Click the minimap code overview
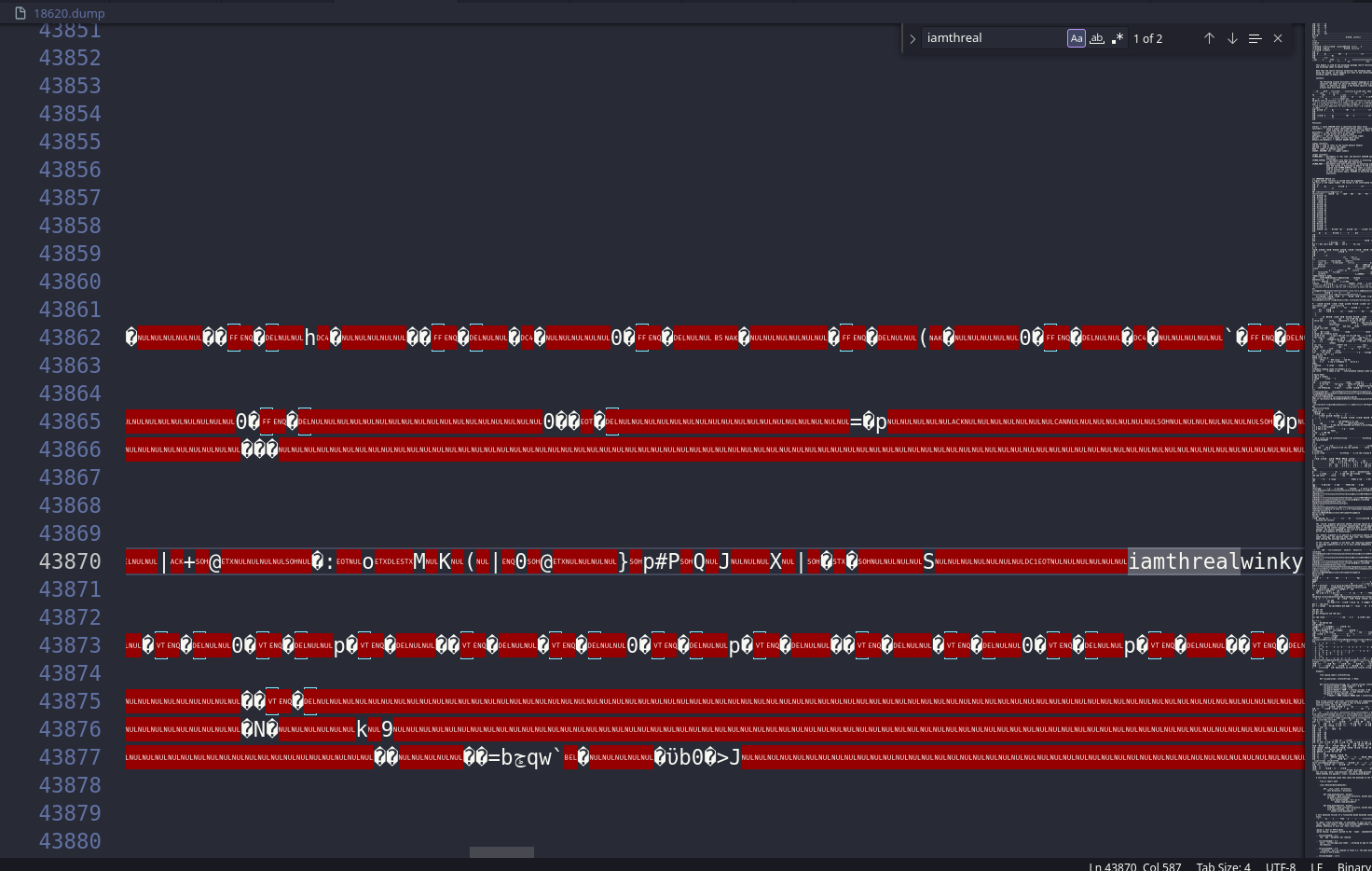 1340,373
